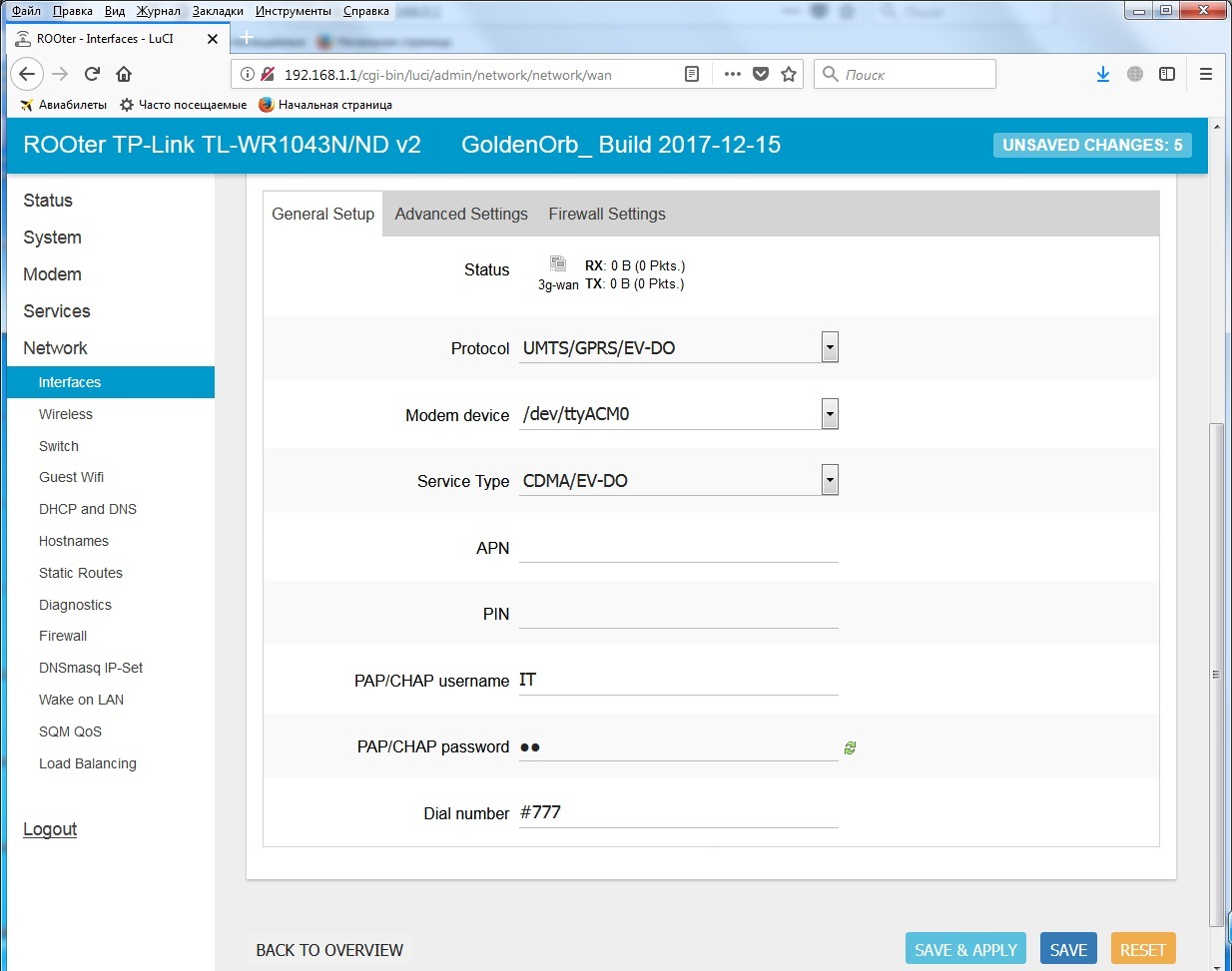Go back to the previous page

coord(27,74)
